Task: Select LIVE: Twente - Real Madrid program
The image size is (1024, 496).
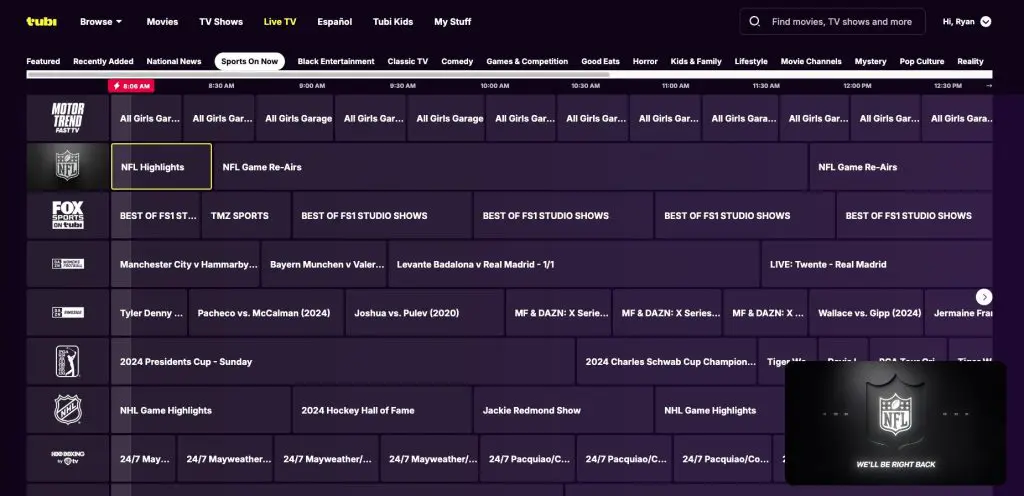Action: (877, 264)
